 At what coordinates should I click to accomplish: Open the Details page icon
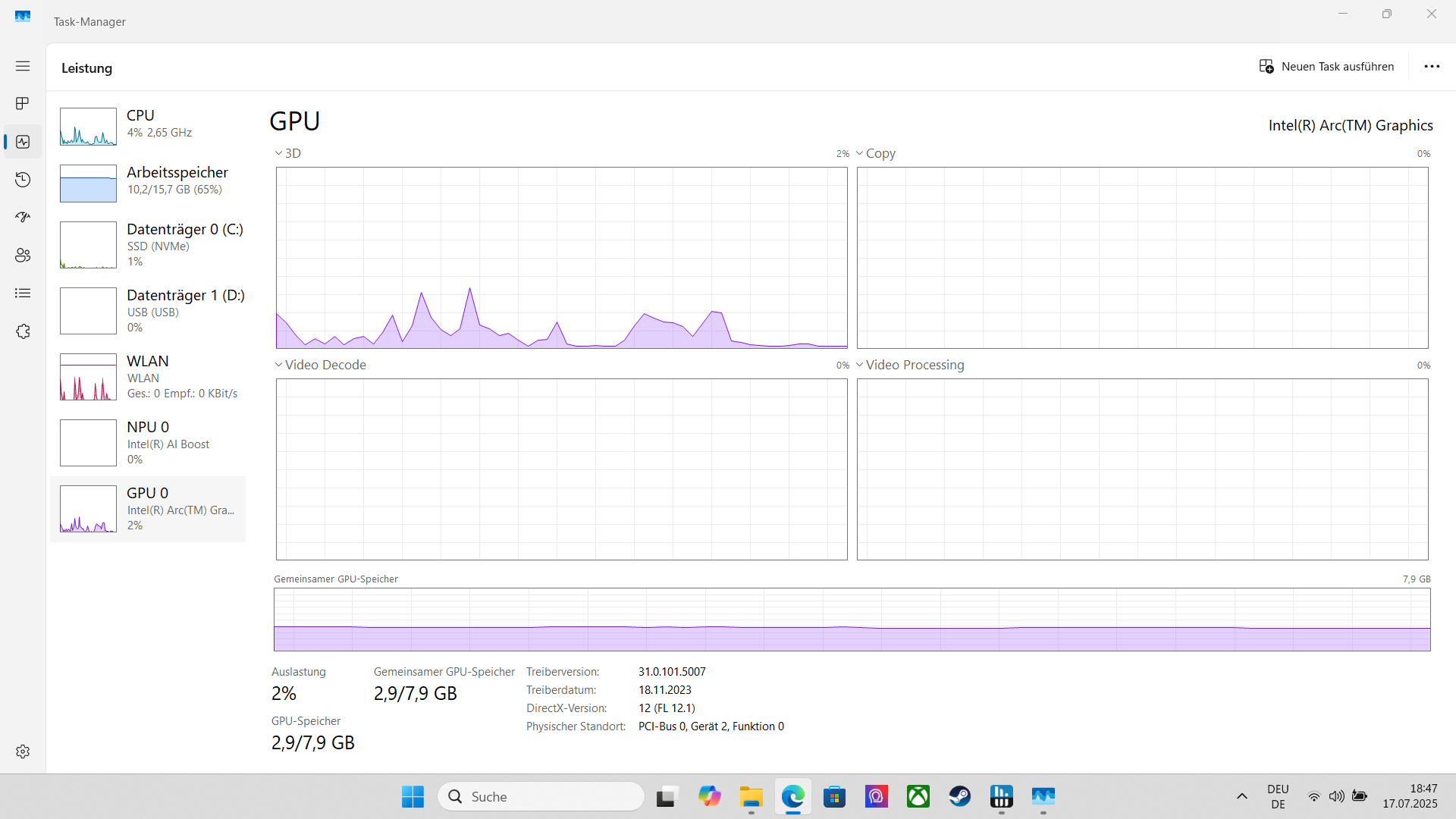click(23, 293)
